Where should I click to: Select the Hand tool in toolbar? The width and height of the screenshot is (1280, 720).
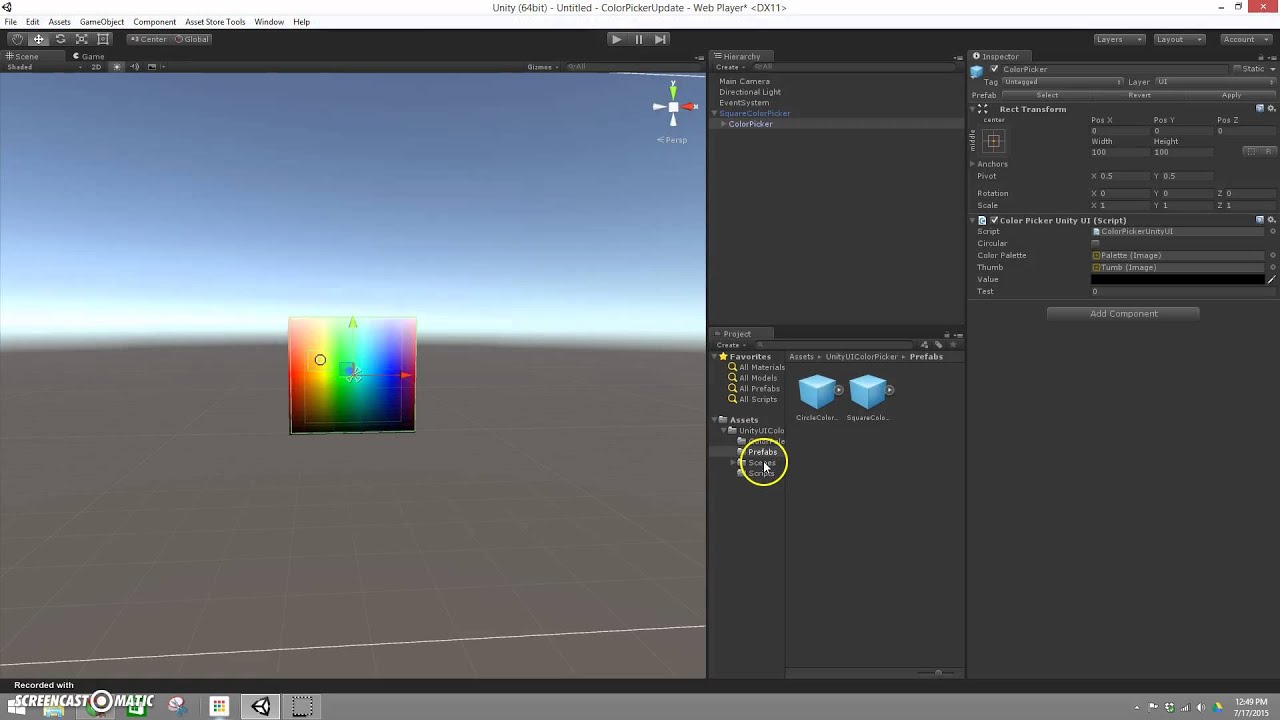17,39
